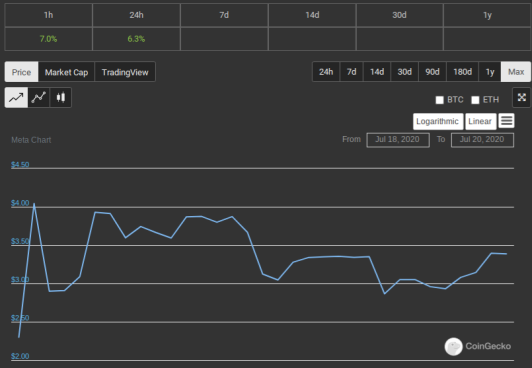This screenshot has height=368, width=532.
Task: Enable the ETH comparison checkbox
Action: pos(475,100)
